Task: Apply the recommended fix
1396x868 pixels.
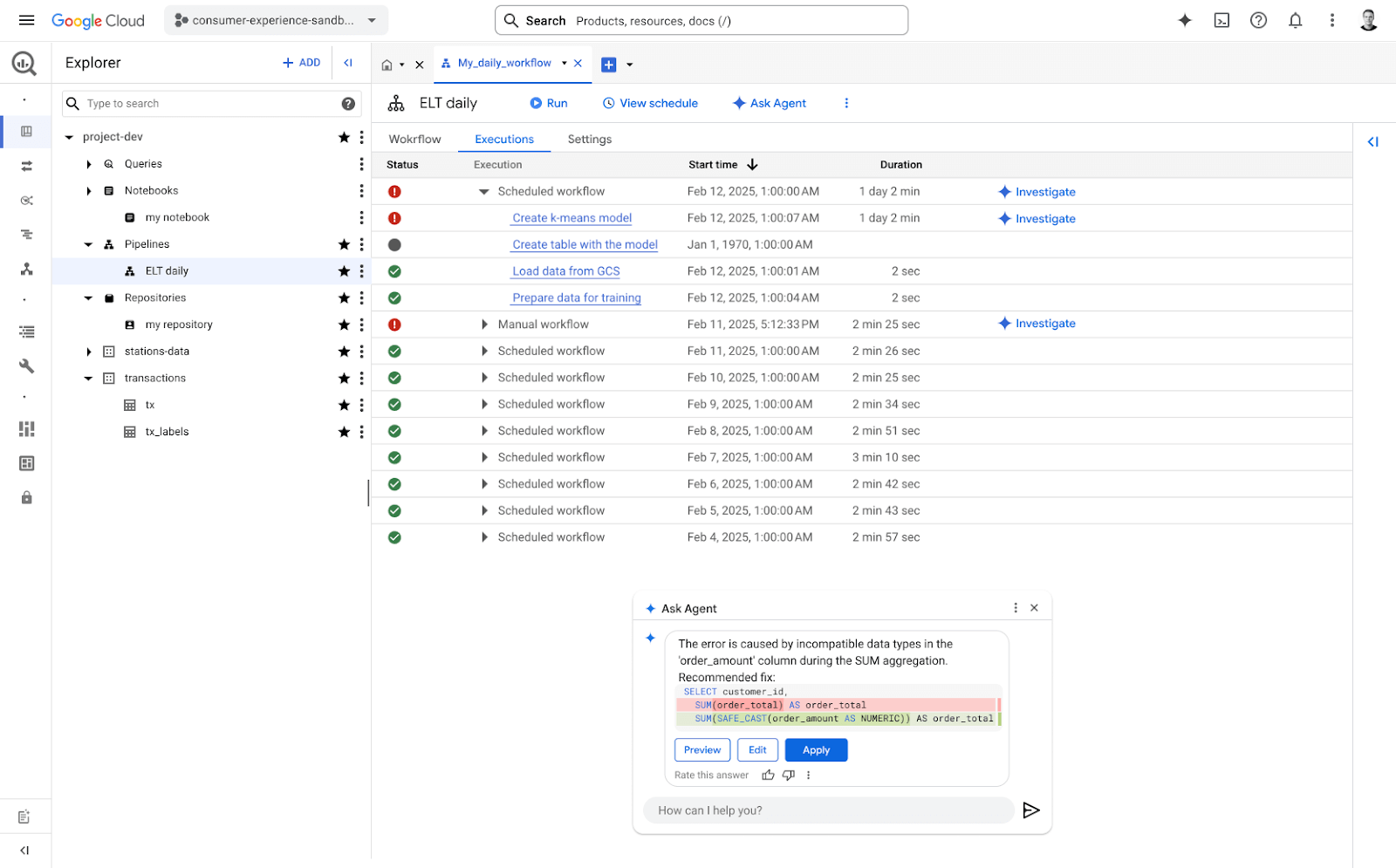Action: tap(816, 750)
